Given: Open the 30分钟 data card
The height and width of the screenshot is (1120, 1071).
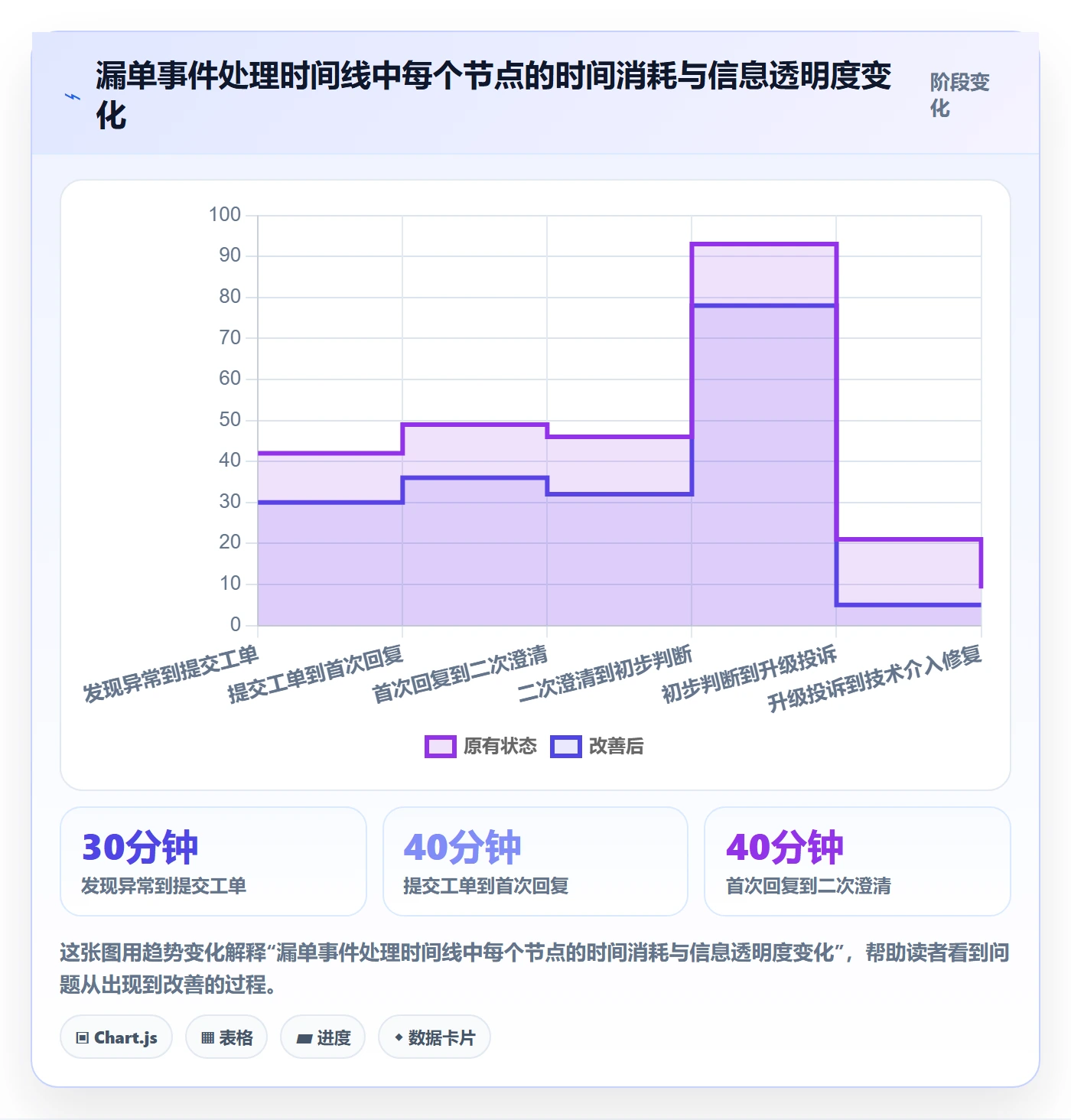Looking at the screenshot, I should tap(213, 861).
